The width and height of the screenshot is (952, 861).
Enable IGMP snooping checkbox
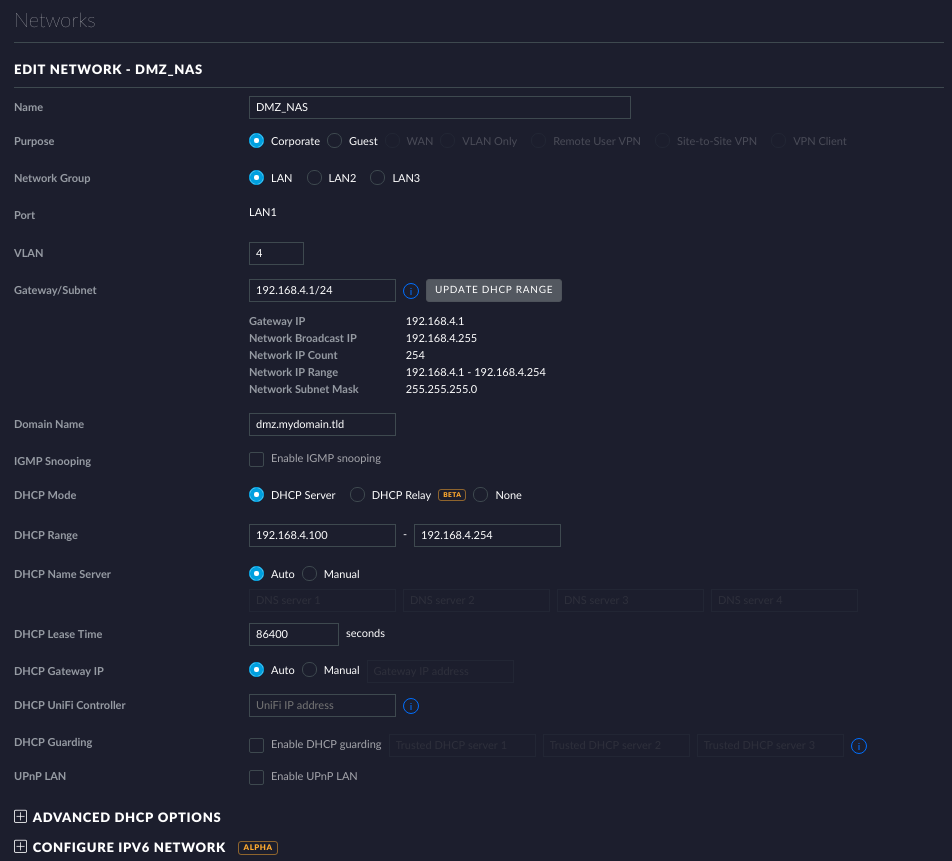click(257, 459)
